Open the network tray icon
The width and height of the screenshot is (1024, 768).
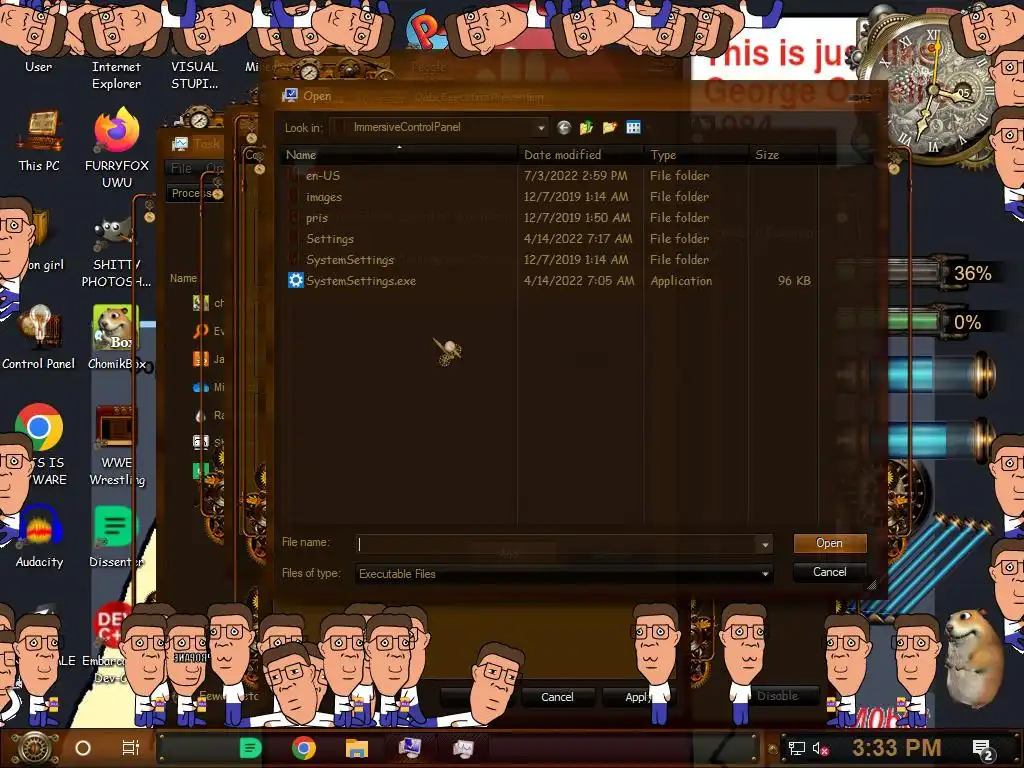797,748
